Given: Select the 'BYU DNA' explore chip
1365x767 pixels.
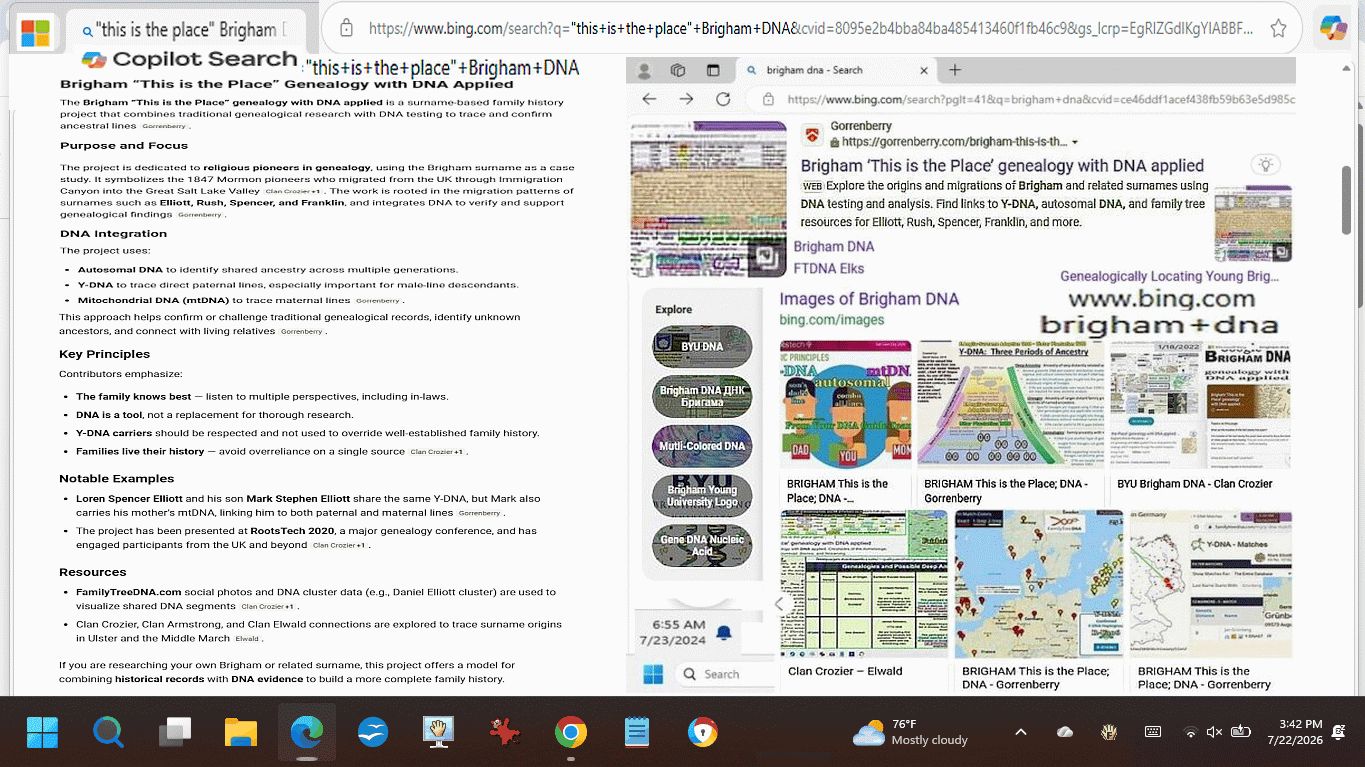Looking at the screenshot, I should tap(702, 346).
